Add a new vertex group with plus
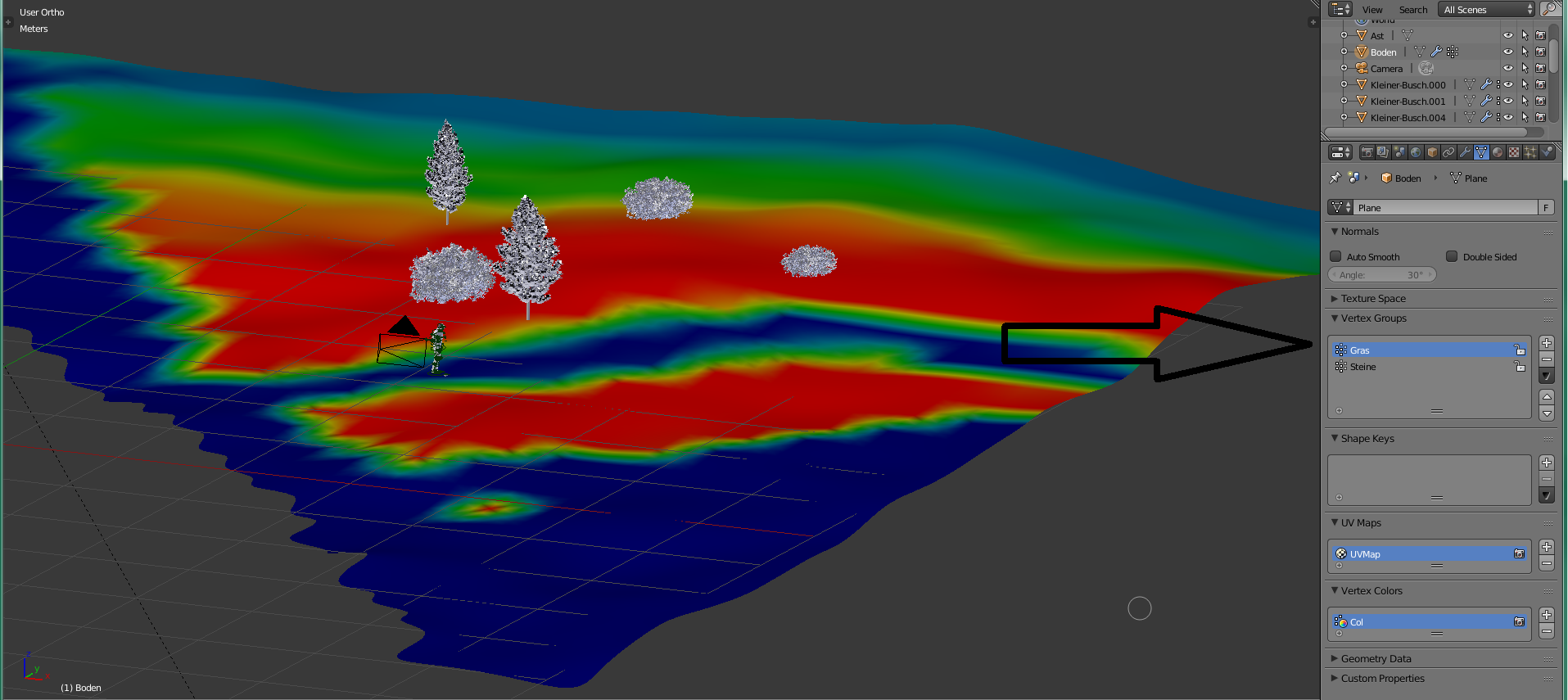Viewport: 1568px width, 700px height. pos(1547,343)
